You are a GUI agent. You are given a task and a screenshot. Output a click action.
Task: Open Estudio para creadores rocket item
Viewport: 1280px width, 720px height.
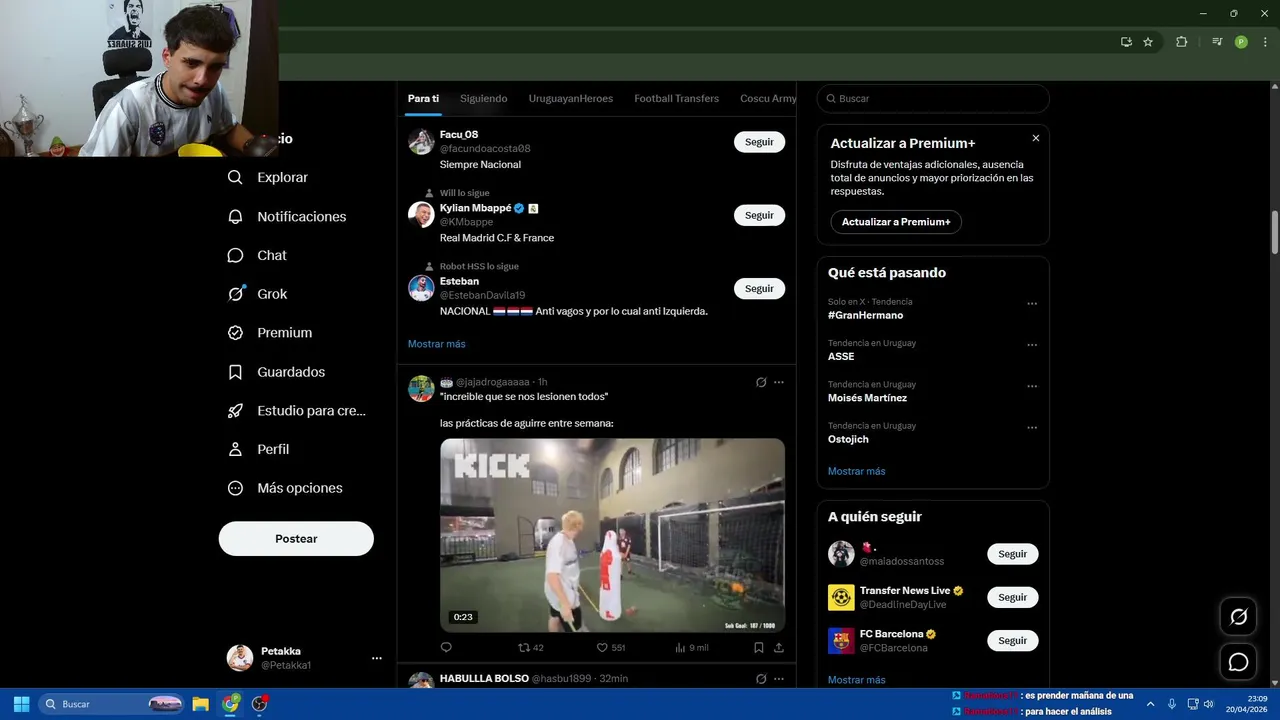point(296,411)
